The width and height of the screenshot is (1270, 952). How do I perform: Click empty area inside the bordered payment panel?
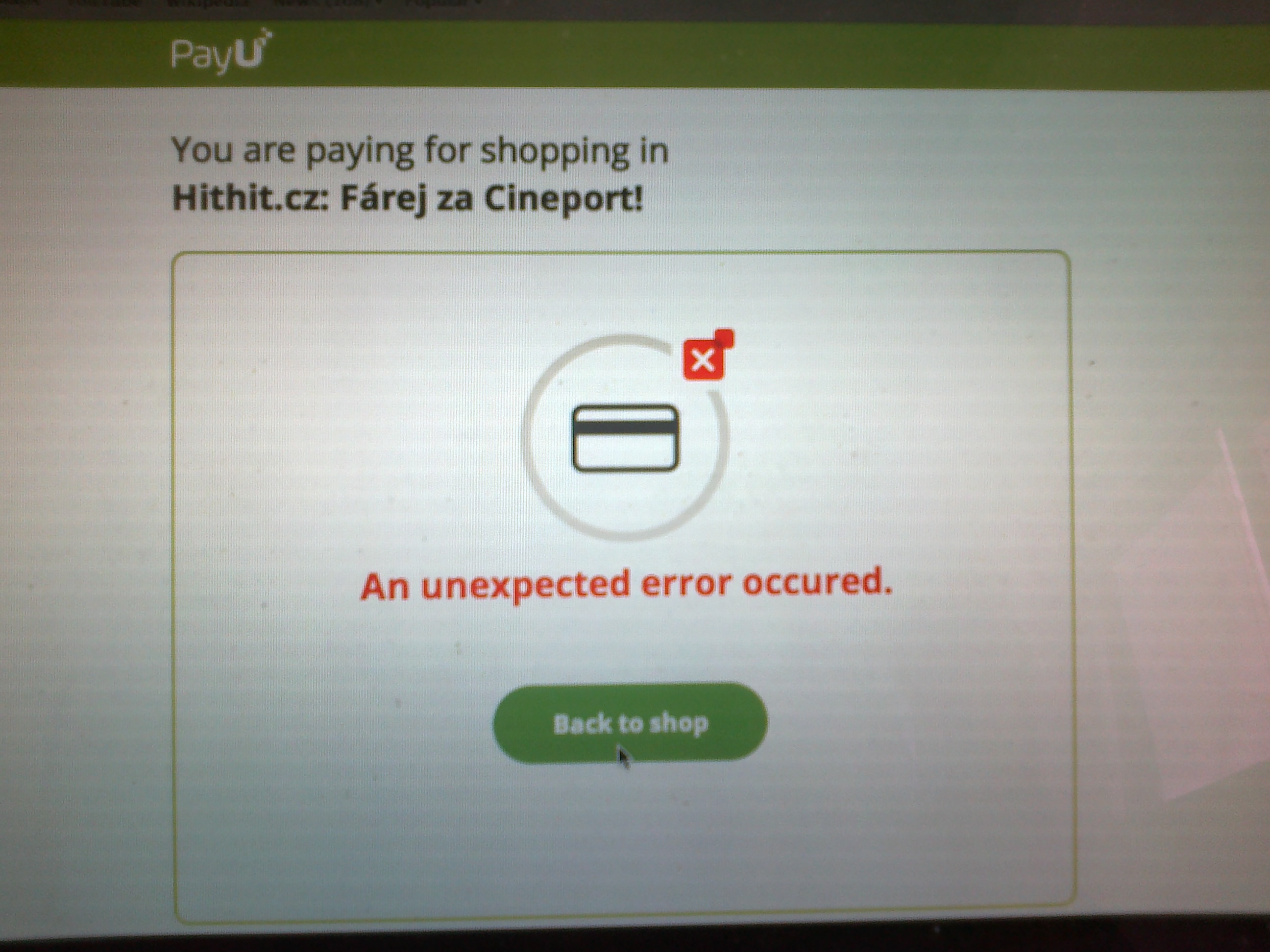[344, 459]
